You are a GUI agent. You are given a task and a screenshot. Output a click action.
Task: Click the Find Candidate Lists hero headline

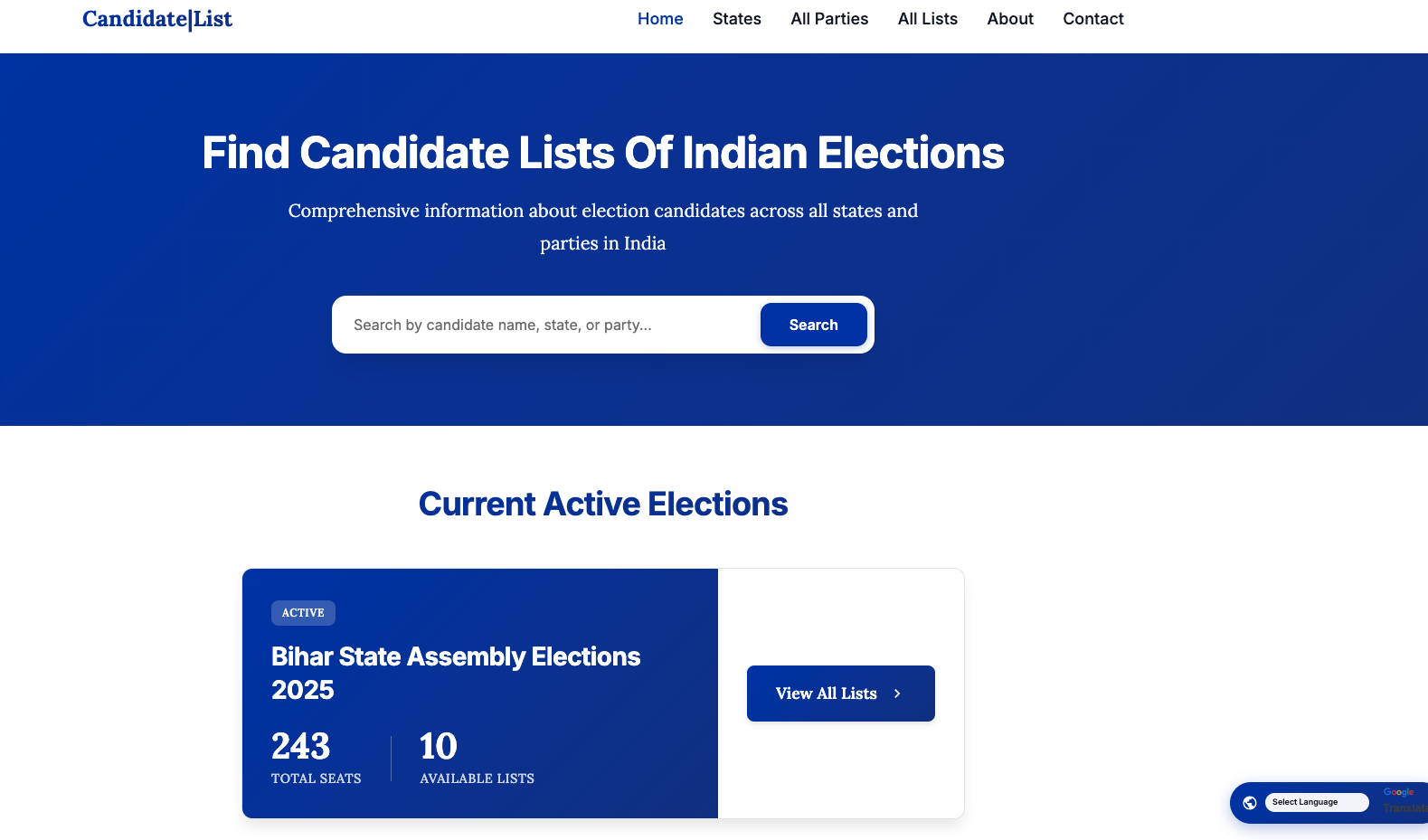point(603,153)
